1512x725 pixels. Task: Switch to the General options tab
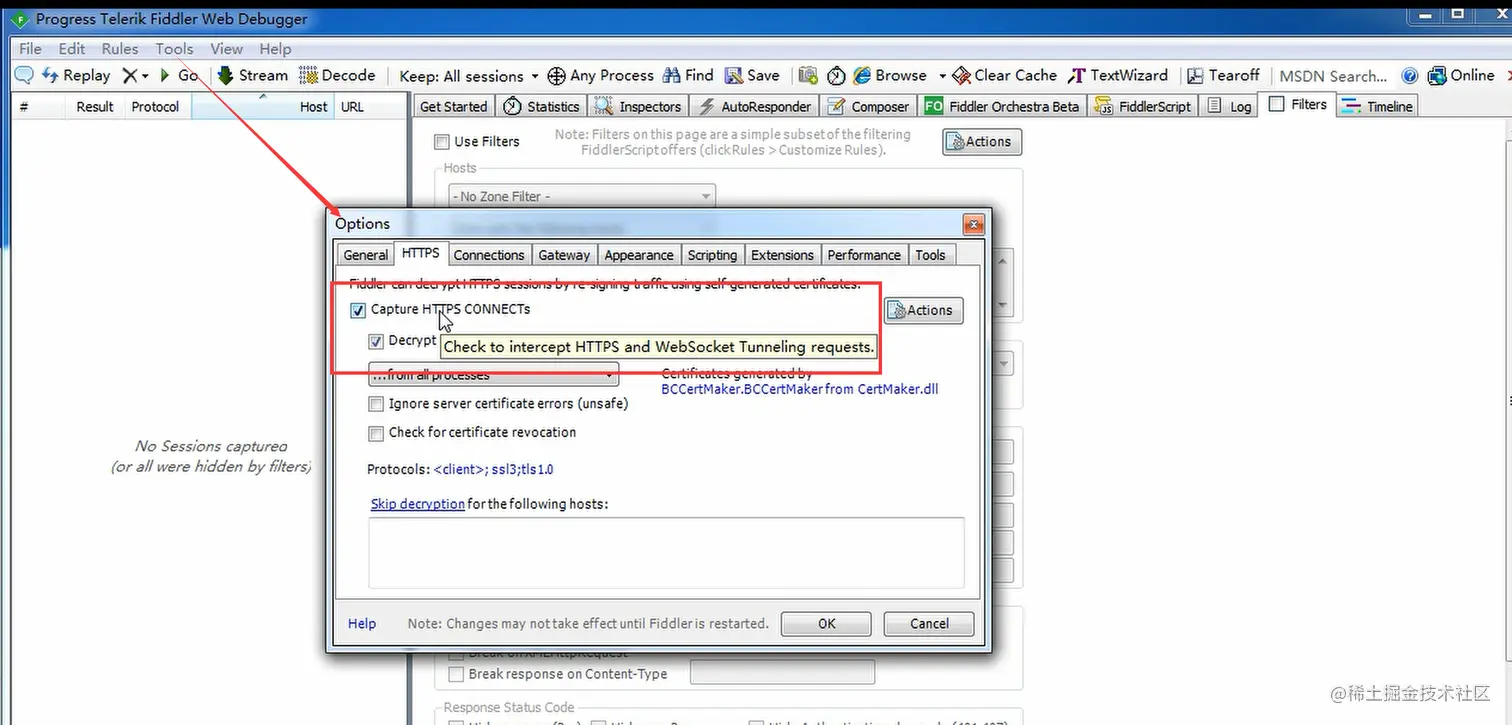point(365,255)
